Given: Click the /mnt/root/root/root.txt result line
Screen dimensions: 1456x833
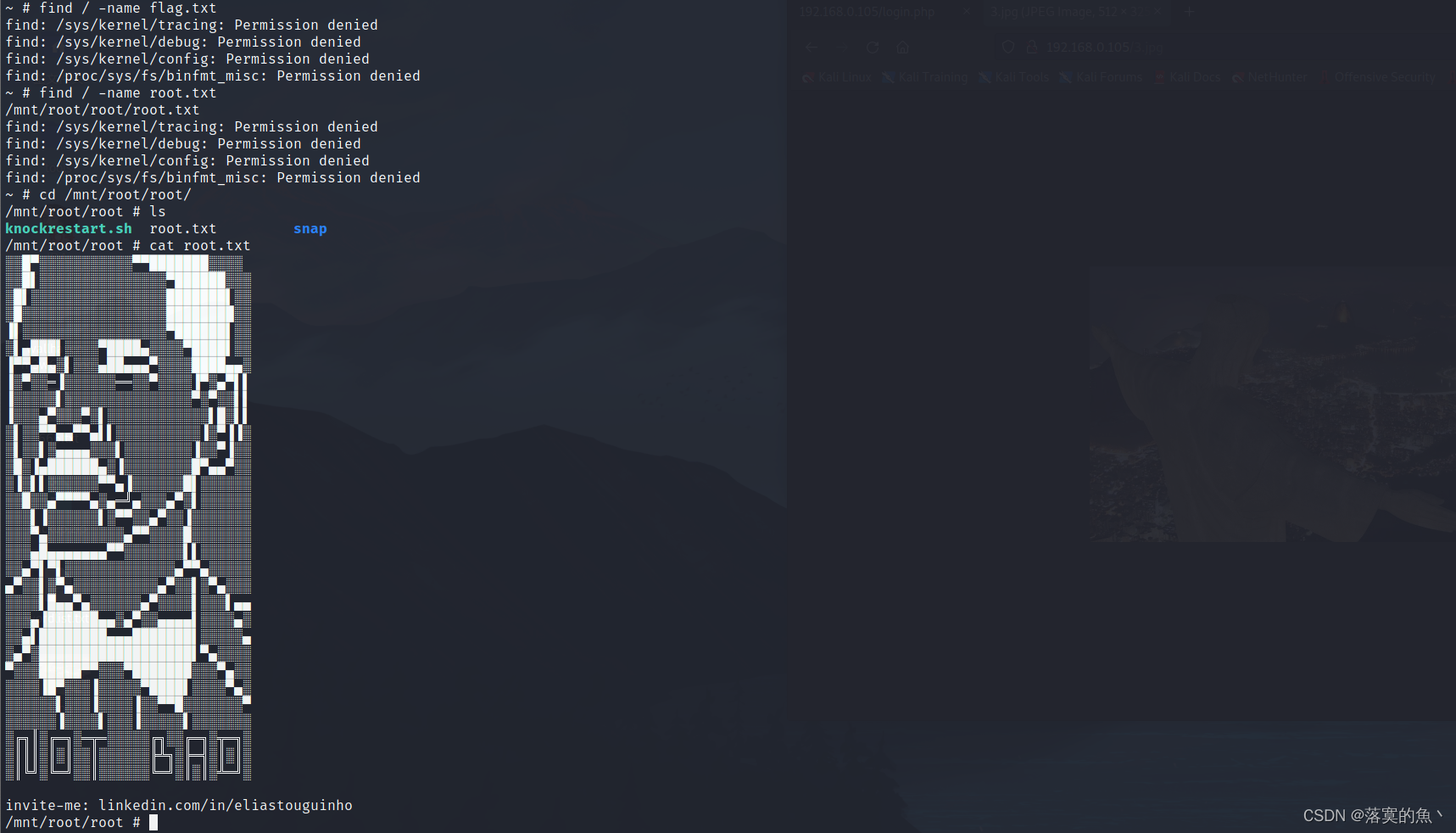Looking at the screenshot, I should (103, 110).
